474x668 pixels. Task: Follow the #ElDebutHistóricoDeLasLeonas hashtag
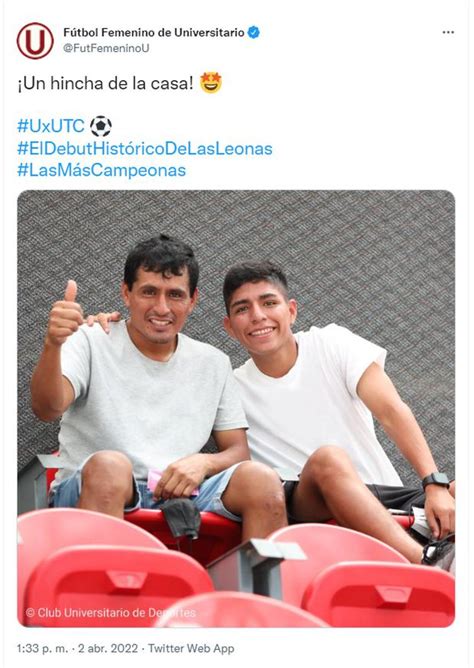click(145, 148)
